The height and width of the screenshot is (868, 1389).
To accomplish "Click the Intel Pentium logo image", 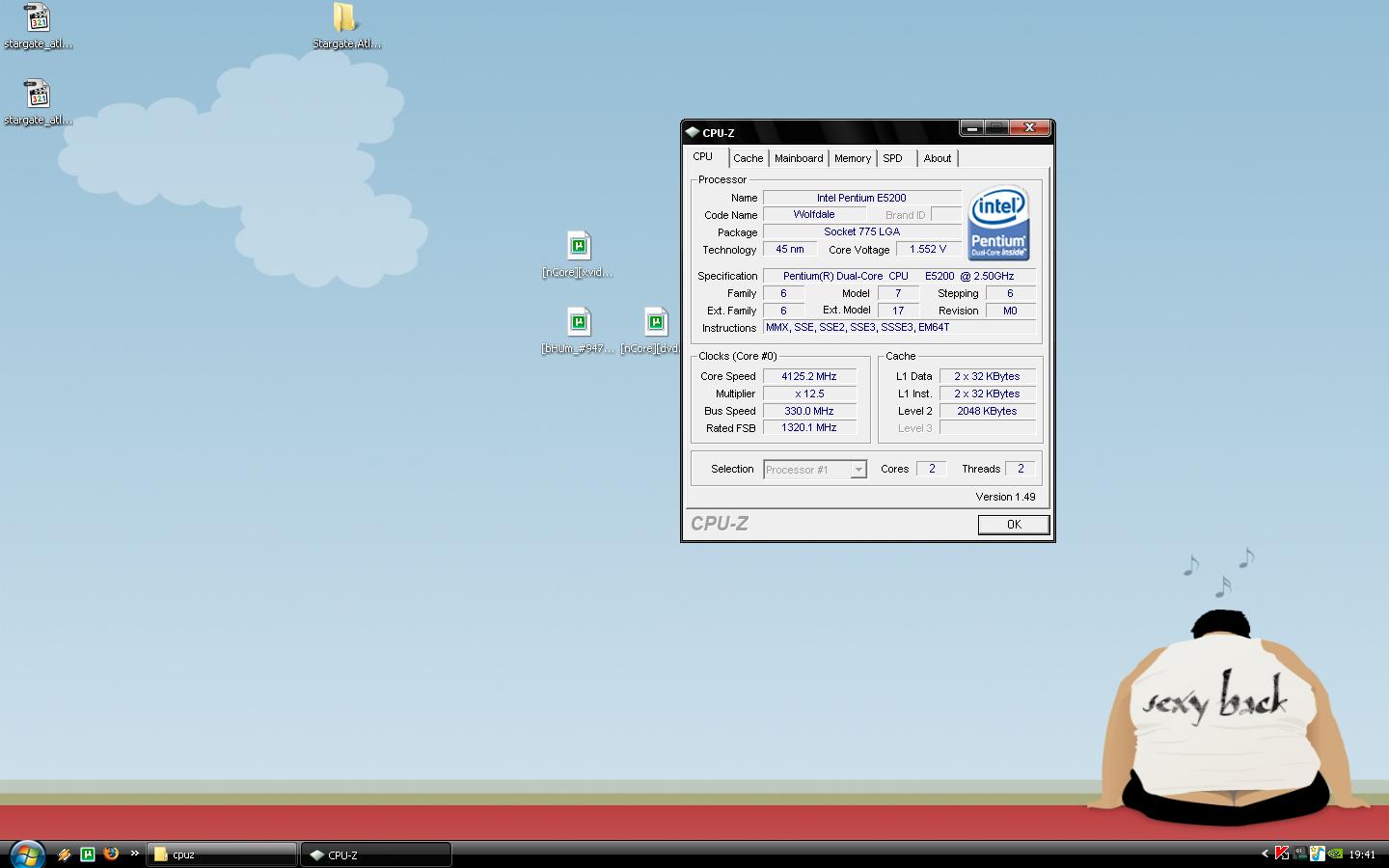I will (x=998, y=223).
